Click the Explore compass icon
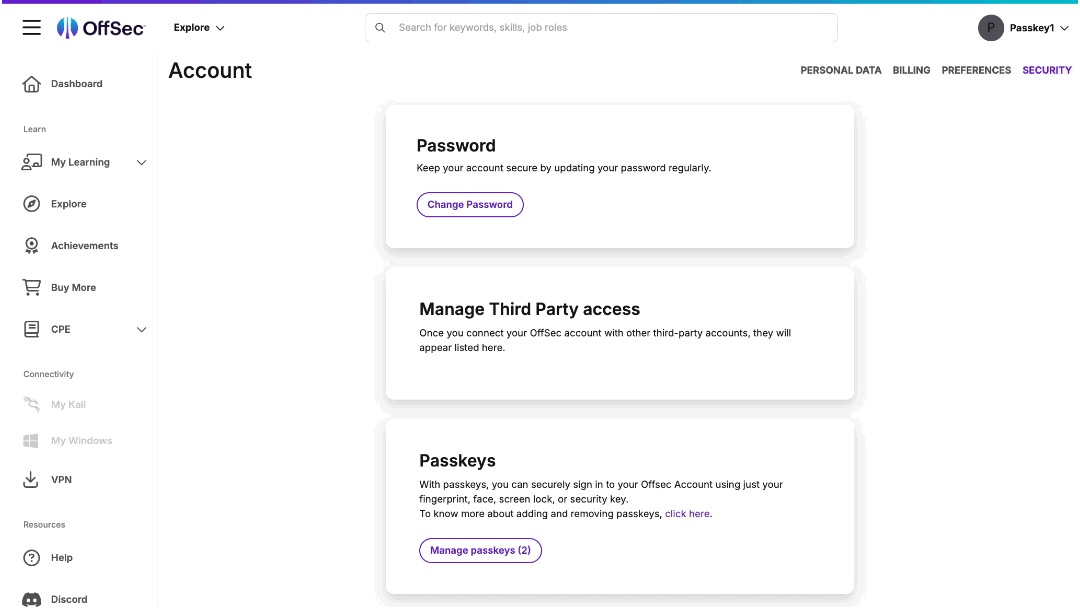Viewport: 1080px width, 608px height. pos(32,204)
